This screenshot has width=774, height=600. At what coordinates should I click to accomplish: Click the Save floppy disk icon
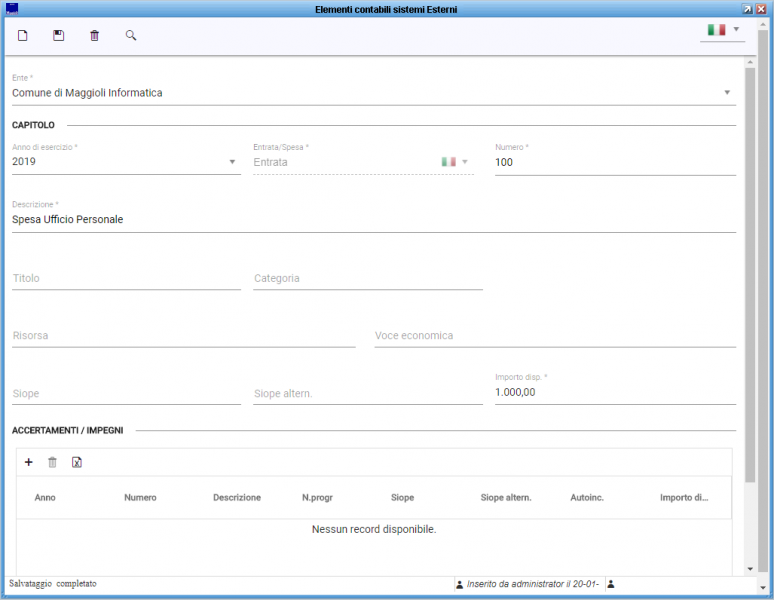click(59, 36)
